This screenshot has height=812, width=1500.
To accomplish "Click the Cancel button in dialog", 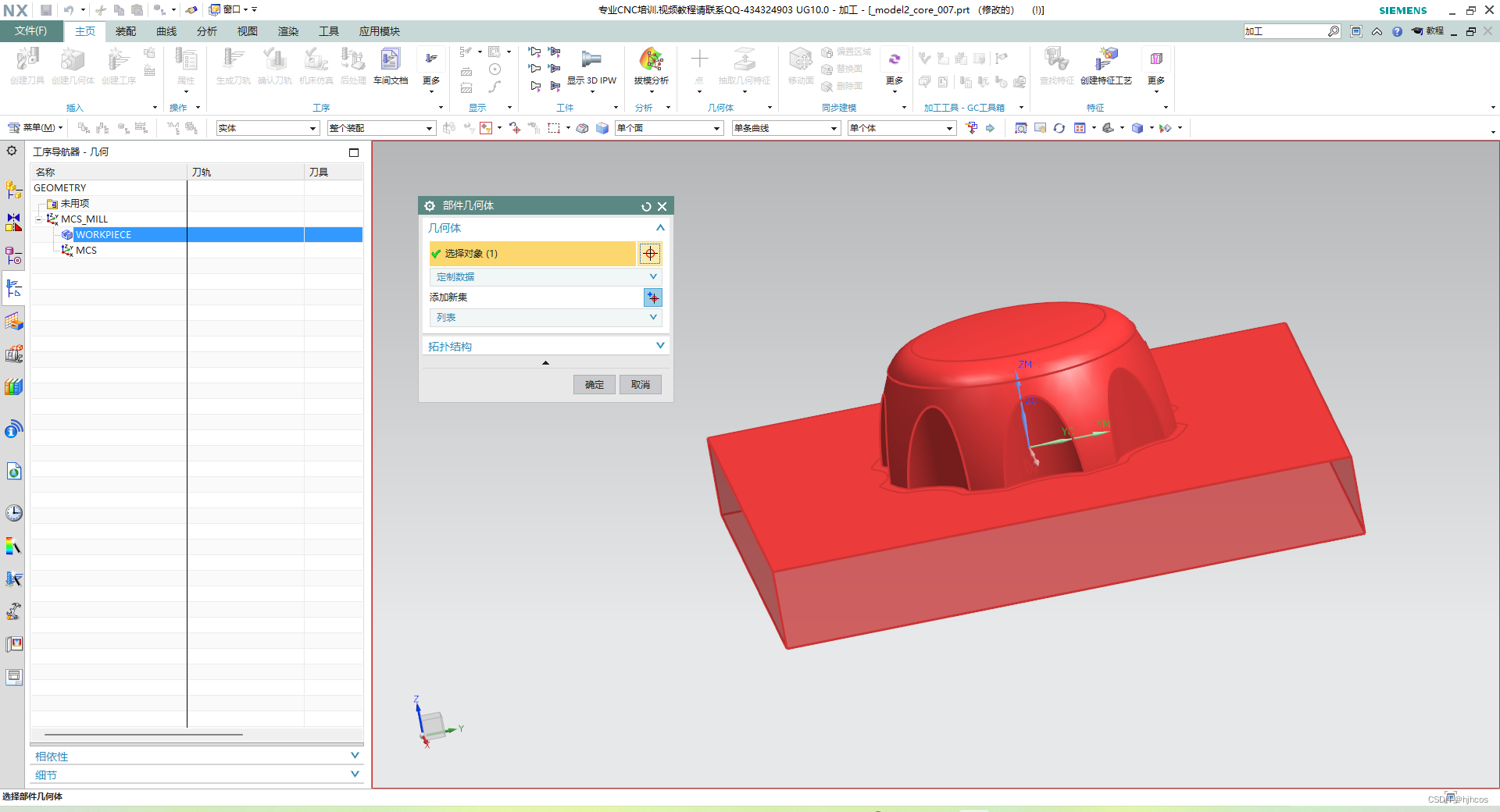I will [x=641, y=384].
